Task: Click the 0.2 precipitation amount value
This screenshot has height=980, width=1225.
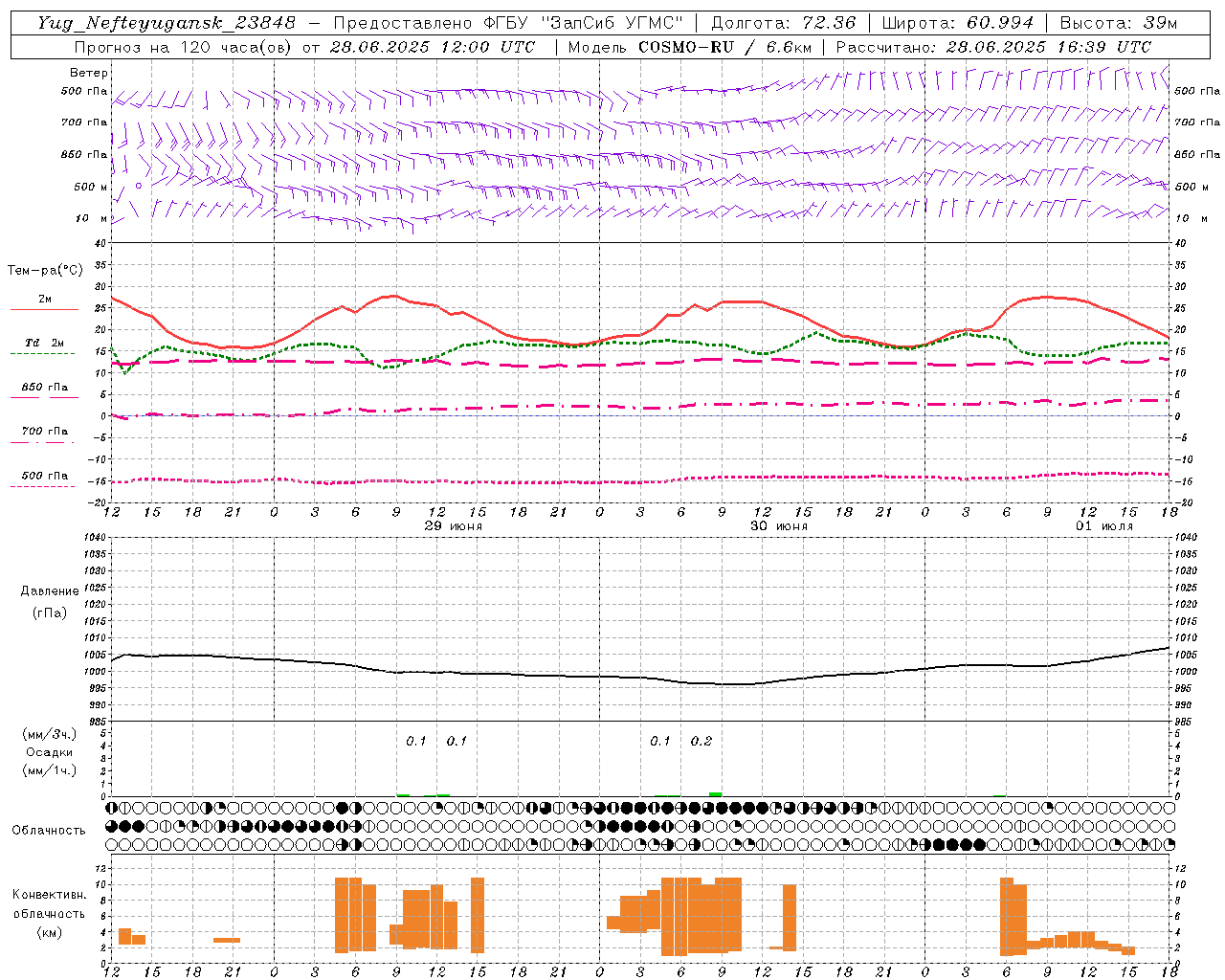Action: [x=702, y=741]
